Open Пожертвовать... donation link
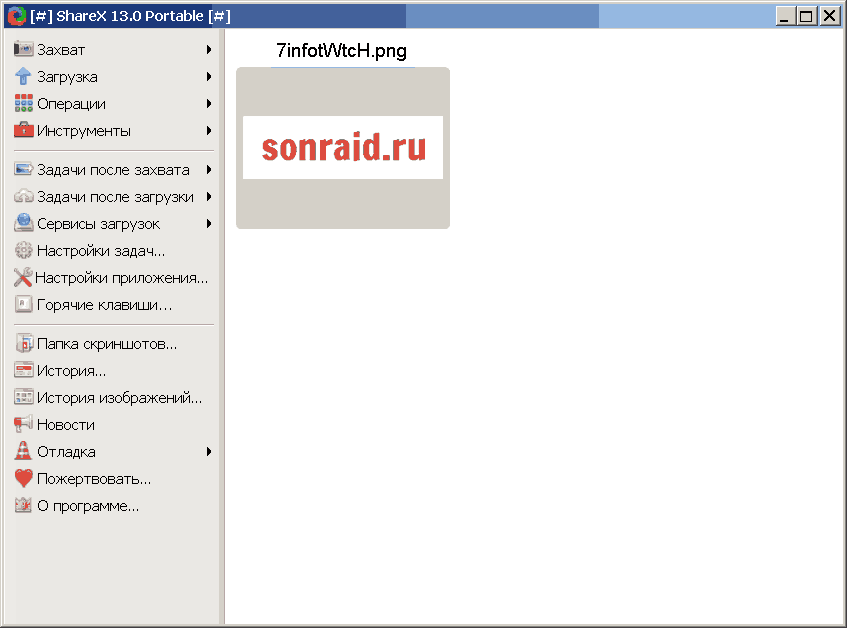Screen dimensions: 847x628 click(114, 478)
